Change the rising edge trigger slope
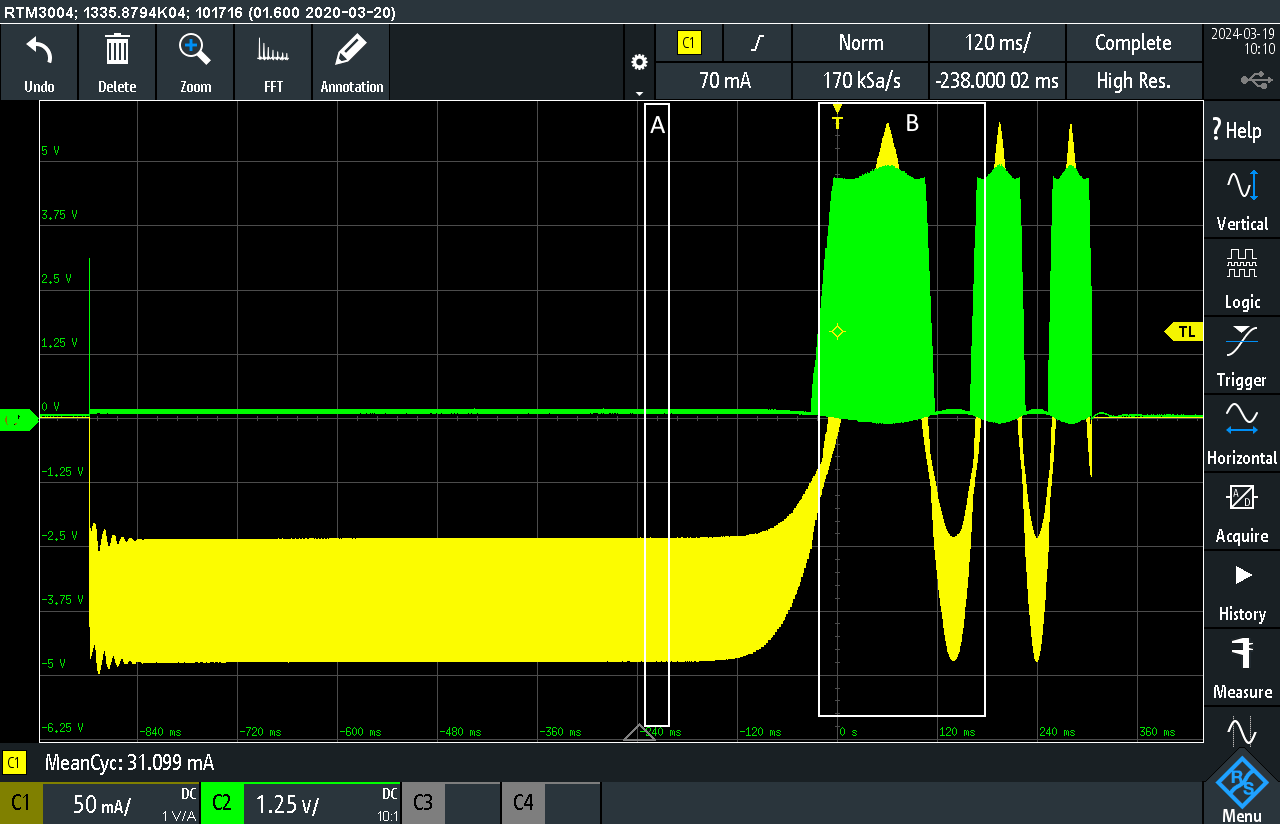Image resolution: width=1280 pixels, height=824 pixels. [x=758, y=43]
